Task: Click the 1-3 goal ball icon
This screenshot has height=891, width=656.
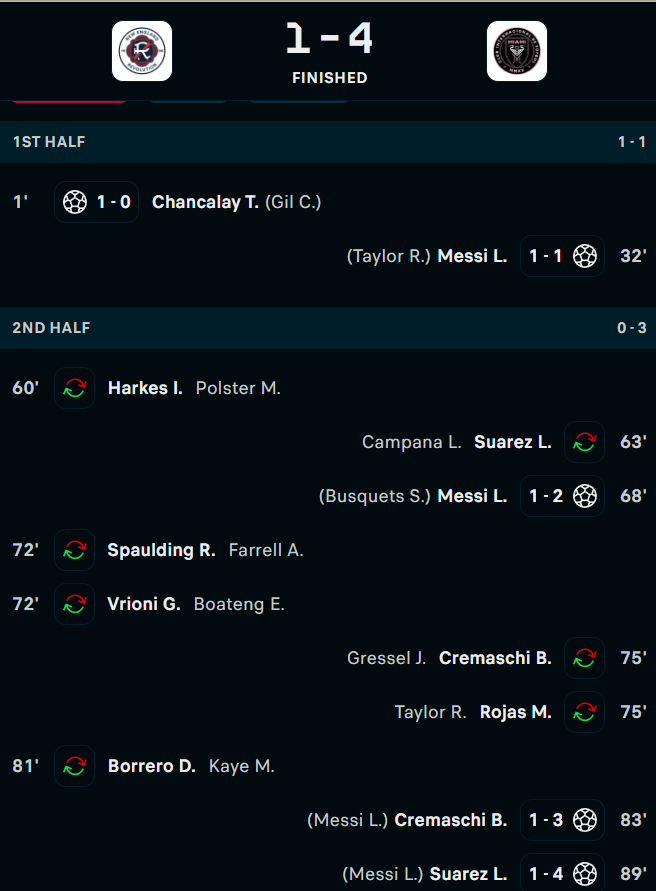Action: [x=585, y=820]
